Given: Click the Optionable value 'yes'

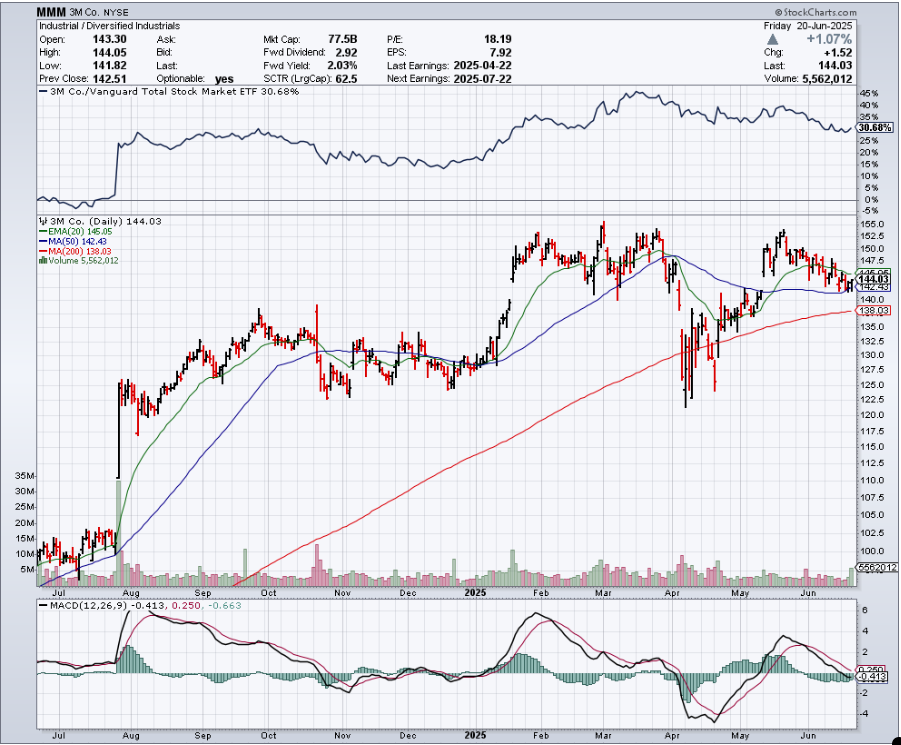Looking at the screenshot, I should point(224,79).
